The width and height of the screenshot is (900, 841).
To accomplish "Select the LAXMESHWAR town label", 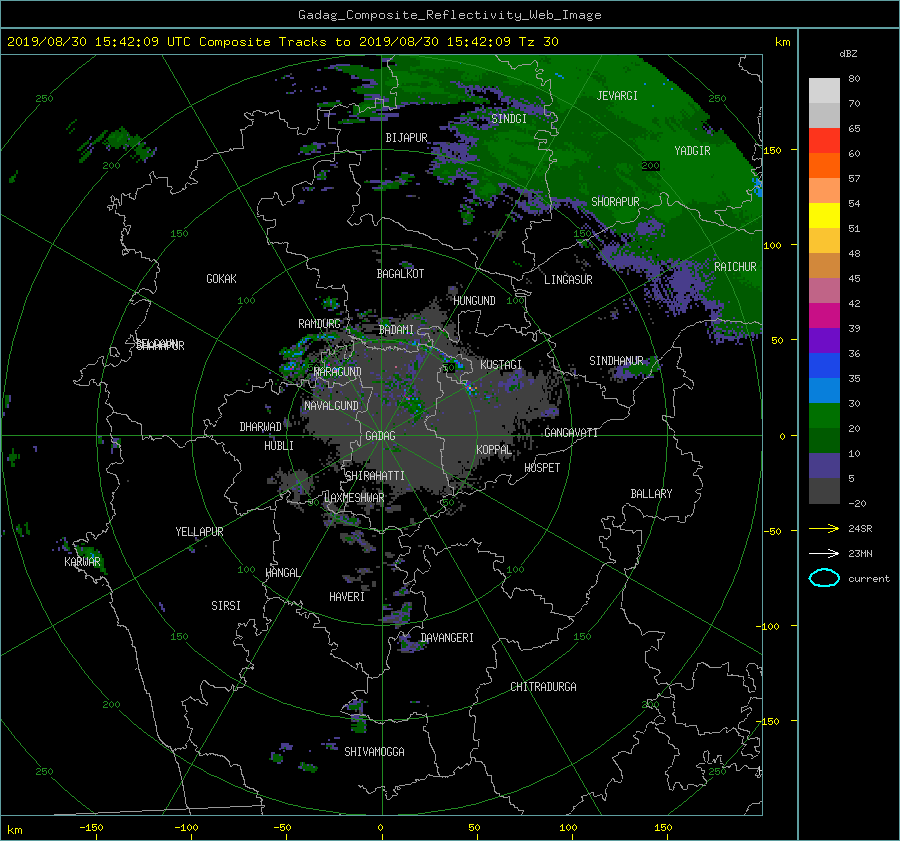I will tap(354, 498).
